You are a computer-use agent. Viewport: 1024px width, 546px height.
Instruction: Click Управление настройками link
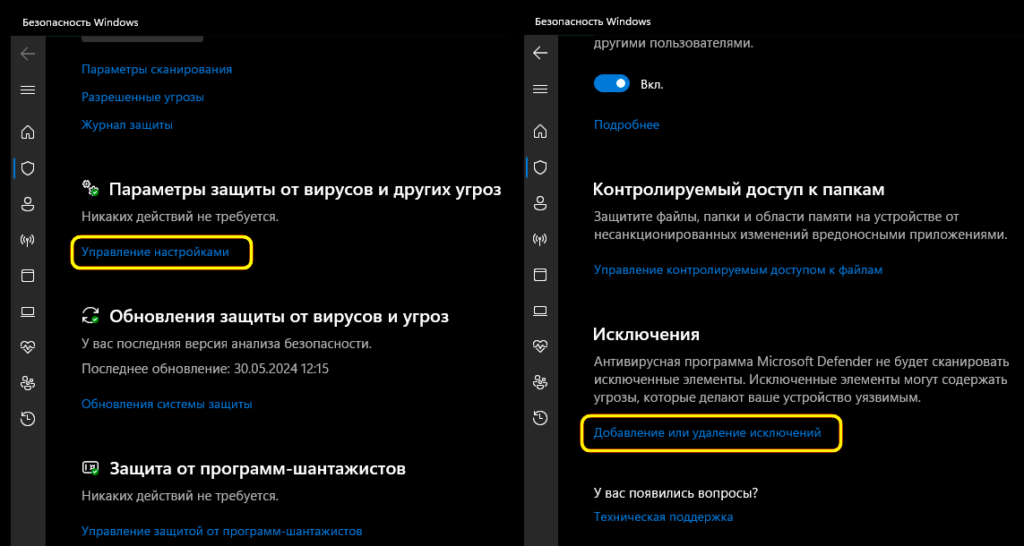[155, 252]
